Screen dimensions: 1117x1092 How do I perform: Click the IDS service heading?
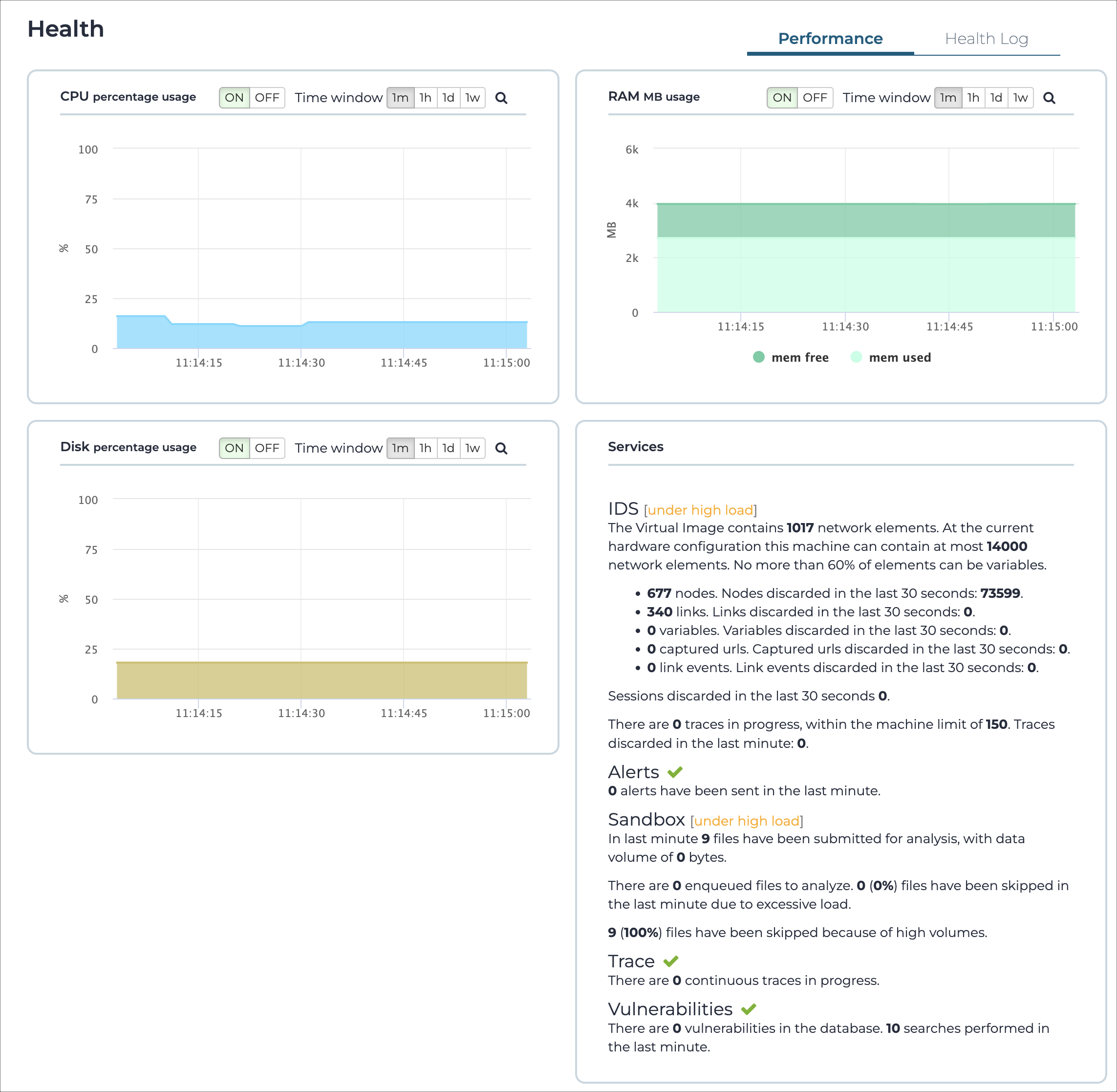point(623,509)
